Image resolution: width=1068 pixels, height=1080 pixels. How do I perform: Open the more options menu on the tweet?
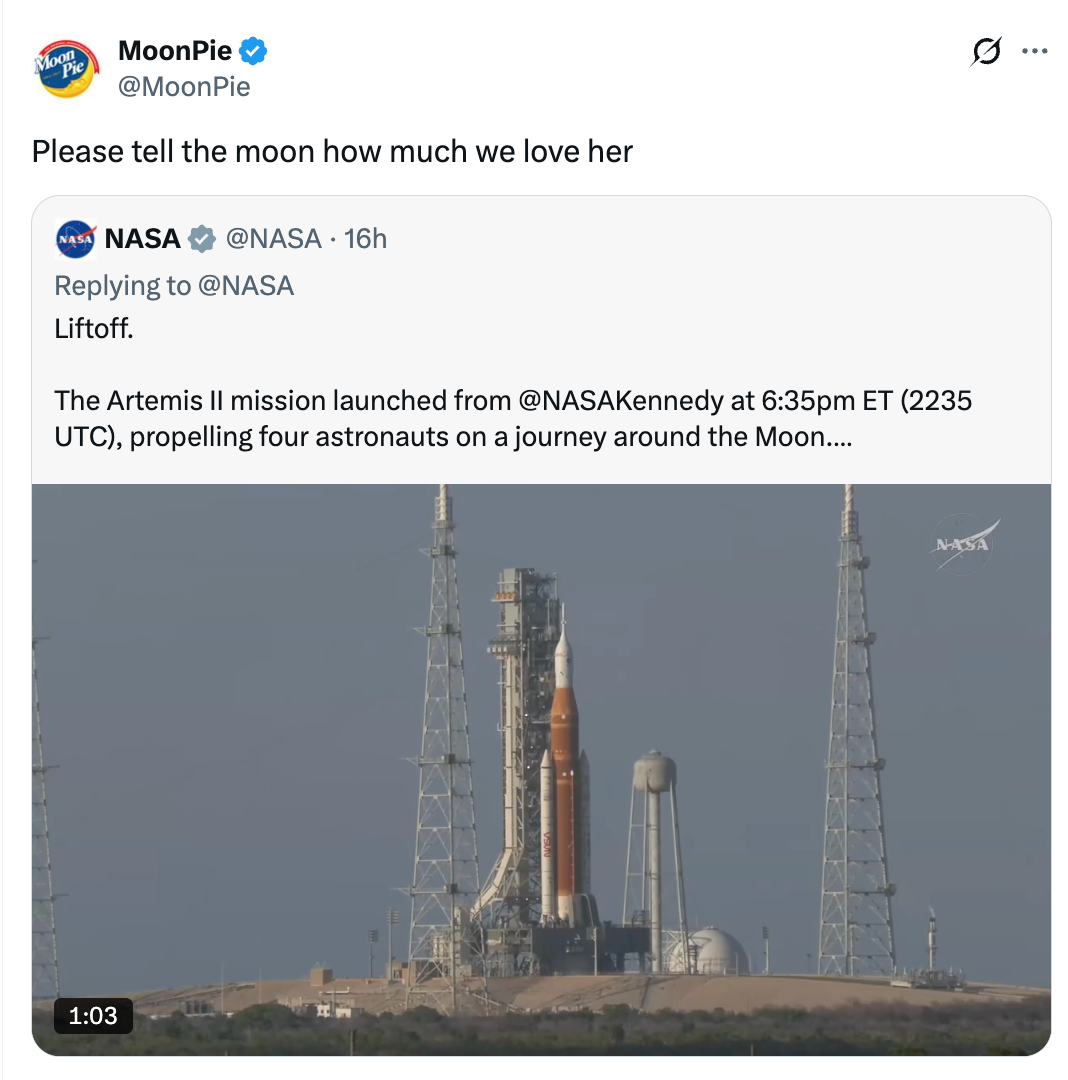coord(1035,52)
